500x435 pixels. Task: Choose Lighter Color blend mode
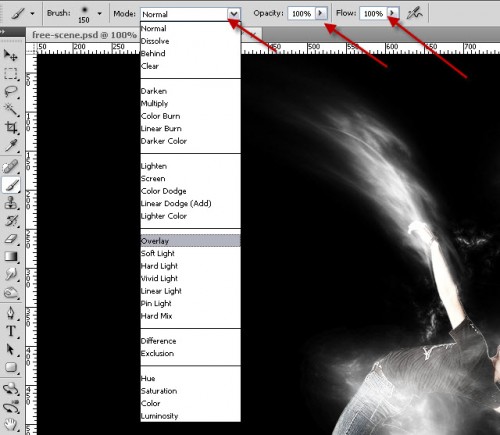[x=190, y=216]
